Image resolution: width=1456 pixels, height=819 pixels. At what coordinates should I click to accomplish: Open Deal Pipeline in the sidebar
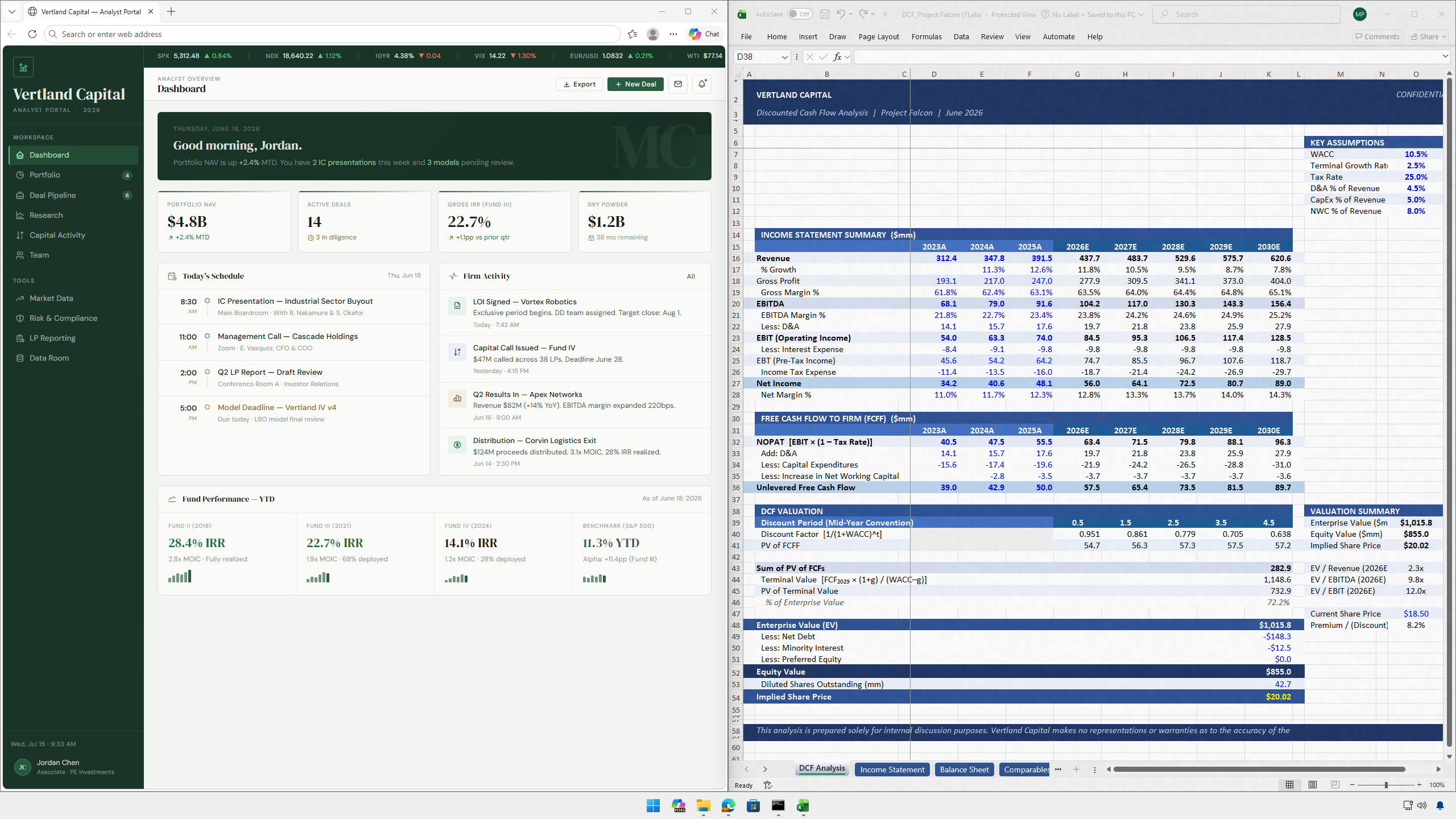tap(73, 195)
